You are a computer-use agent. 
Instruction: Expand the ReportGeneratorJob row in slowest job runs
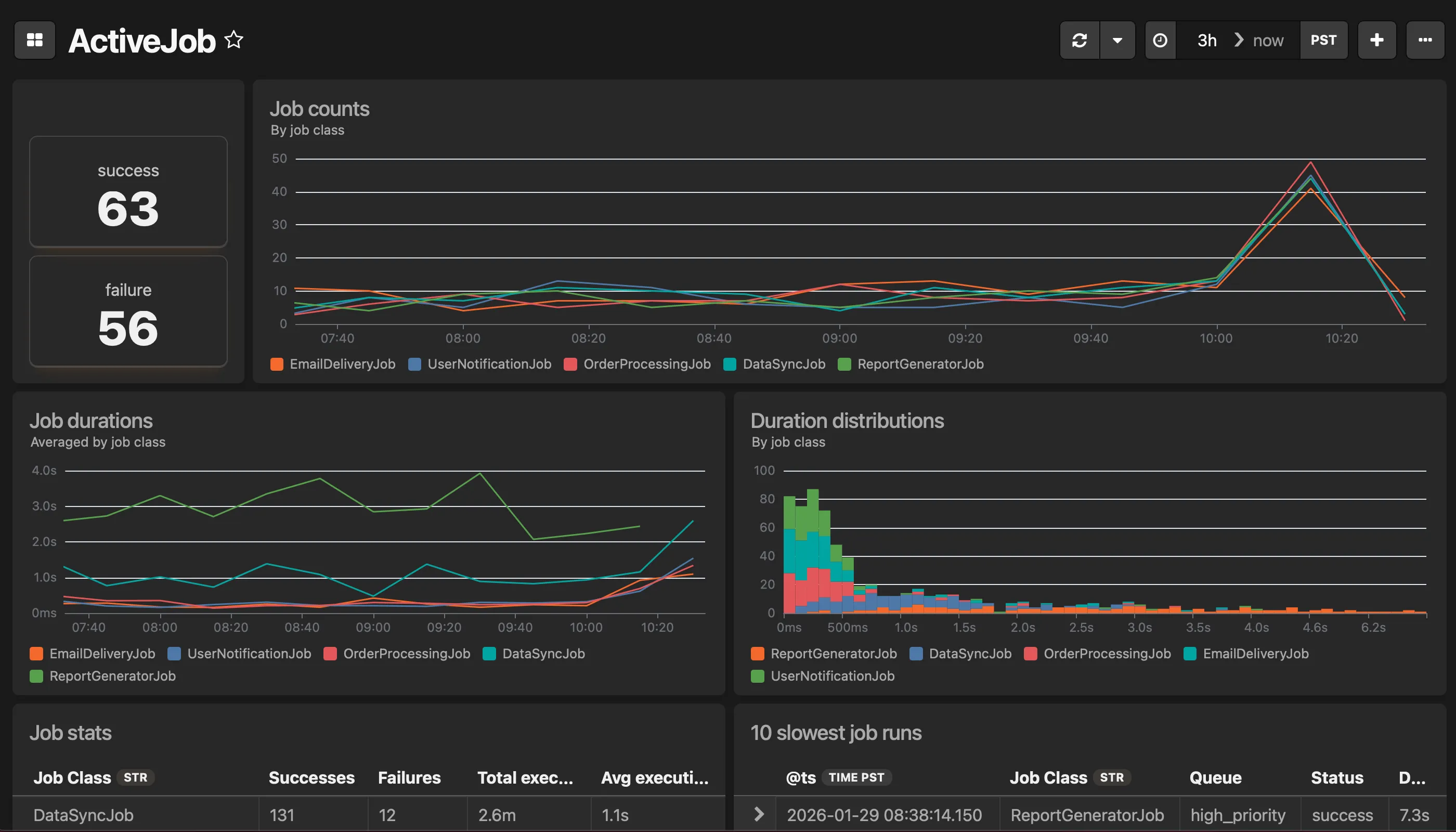tap(760, 814)
